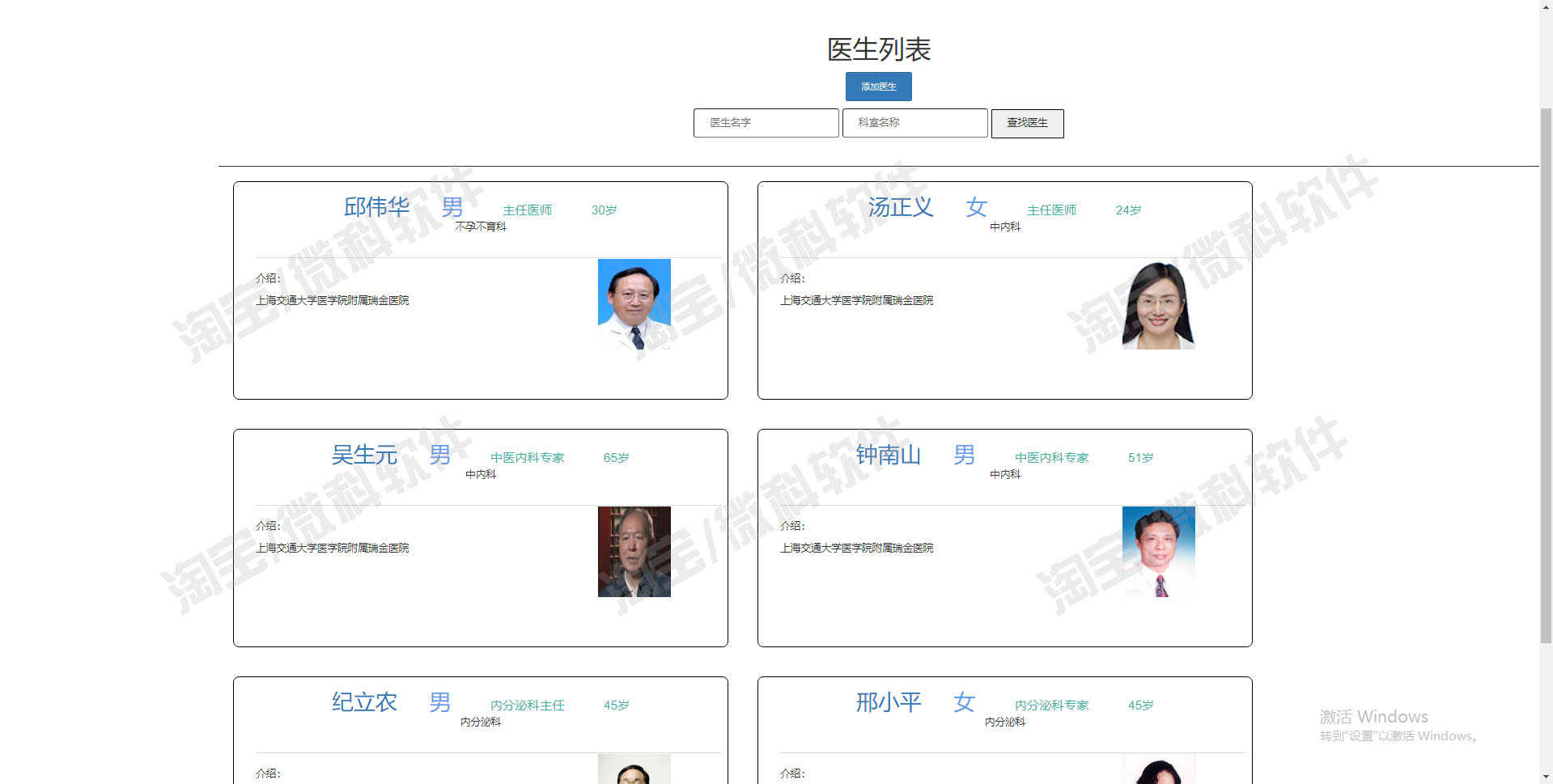The image size is (1553, 784).
Task: Select 吴生元's portrait photo
Action: tap(634, 552)
